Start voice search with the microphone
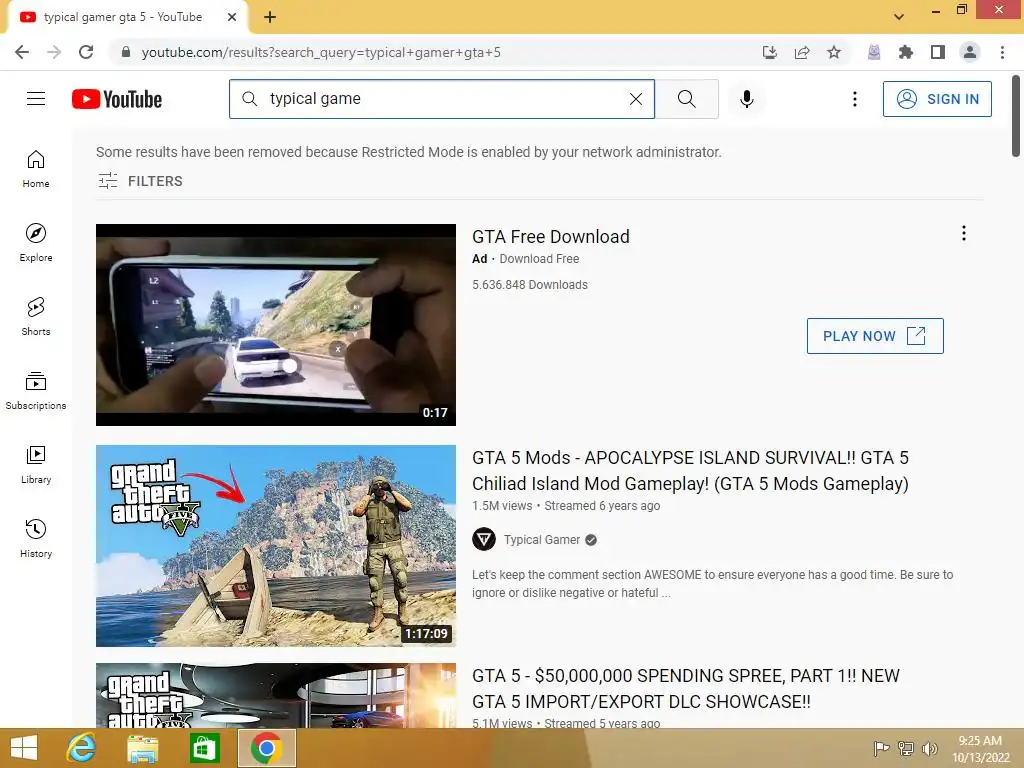This screenshot has height=768, width=1024. [x=746, y=99]
